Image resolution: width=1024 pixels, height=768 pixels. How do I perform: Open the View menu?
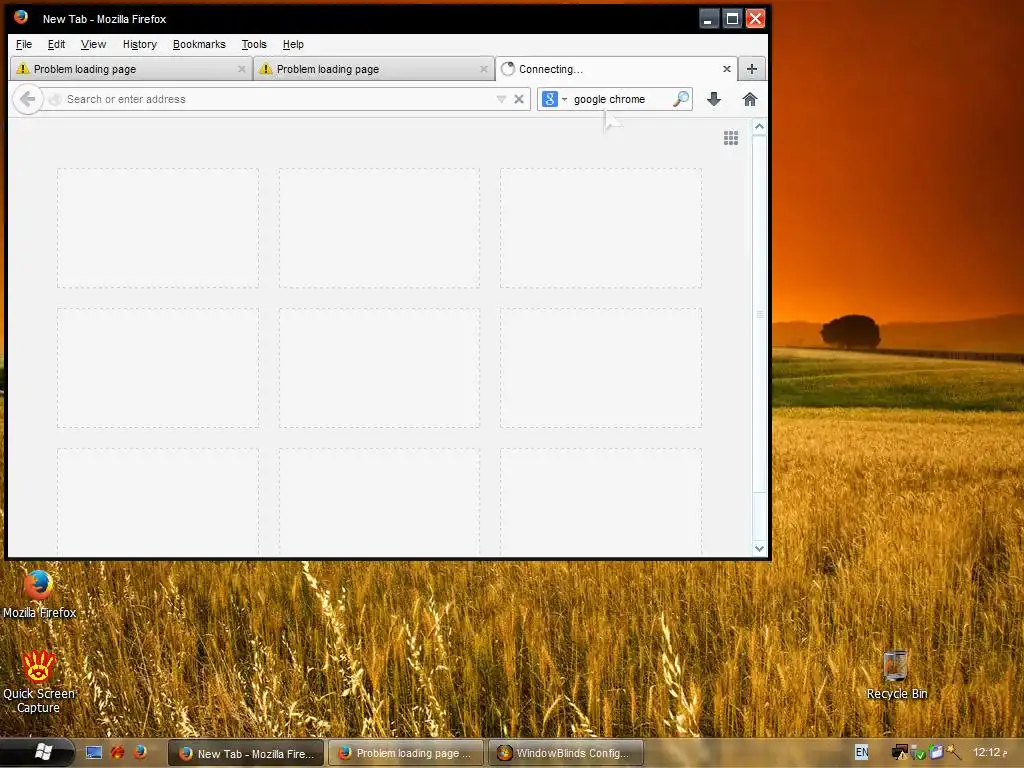click(x=93, y=44)
